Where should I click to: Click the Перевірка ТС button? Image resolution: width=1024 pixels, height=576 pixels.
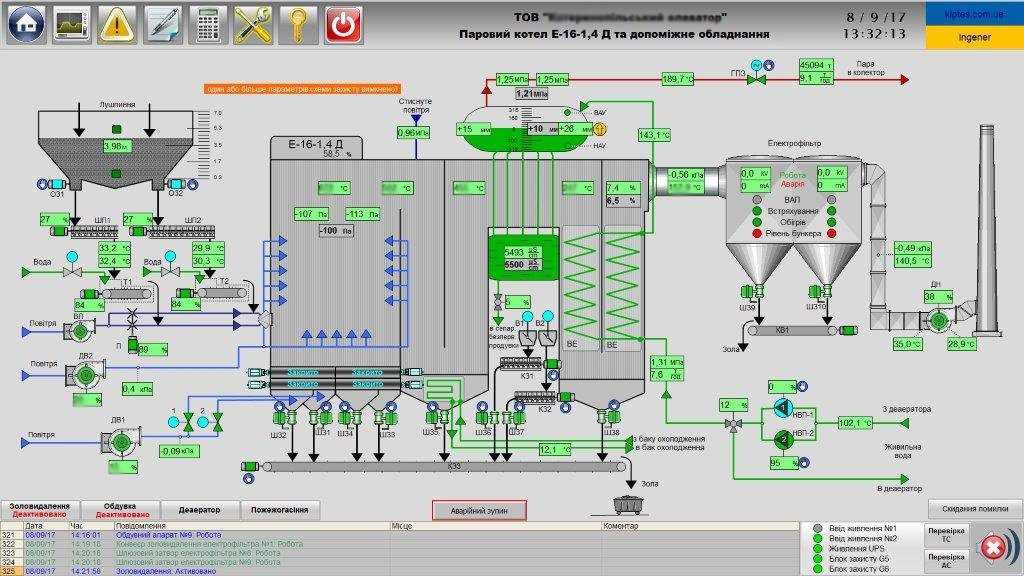[x=946, y=536]
